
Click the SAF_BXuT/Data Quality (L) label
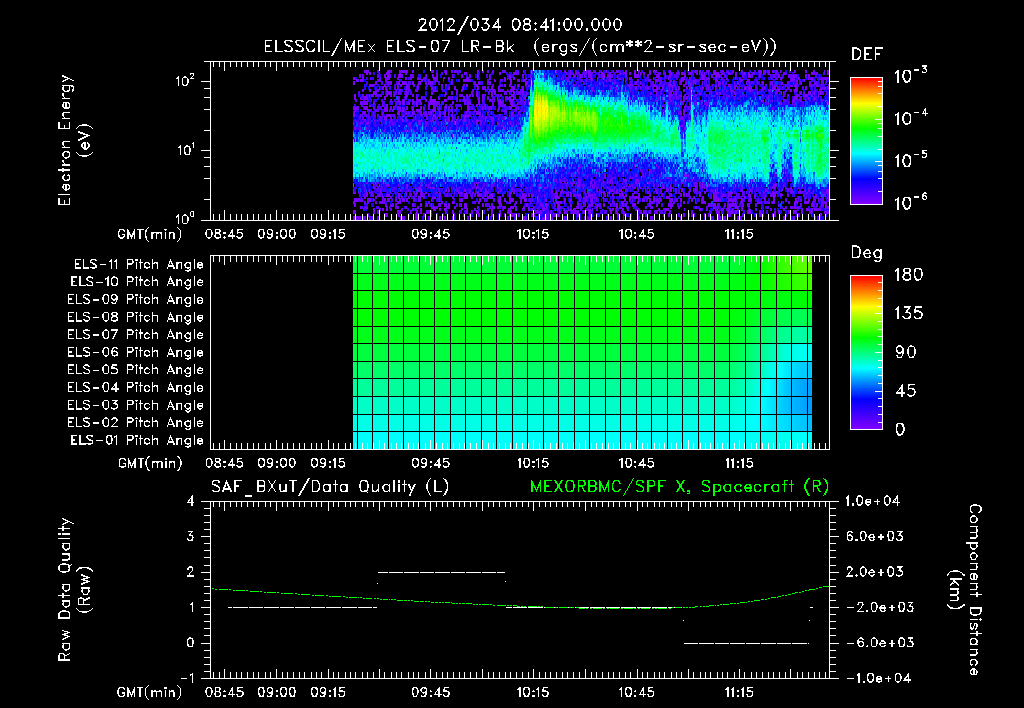[330, 487]
